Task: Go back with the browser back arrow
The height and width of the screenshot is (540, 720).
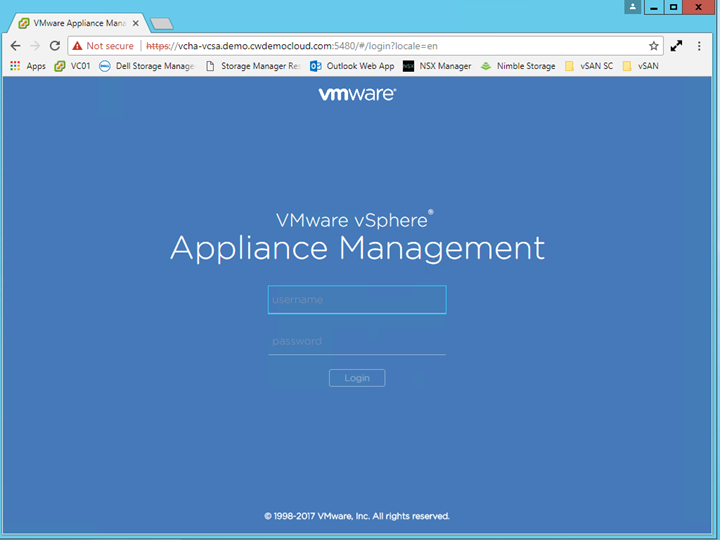Action: tap(16, 46)
